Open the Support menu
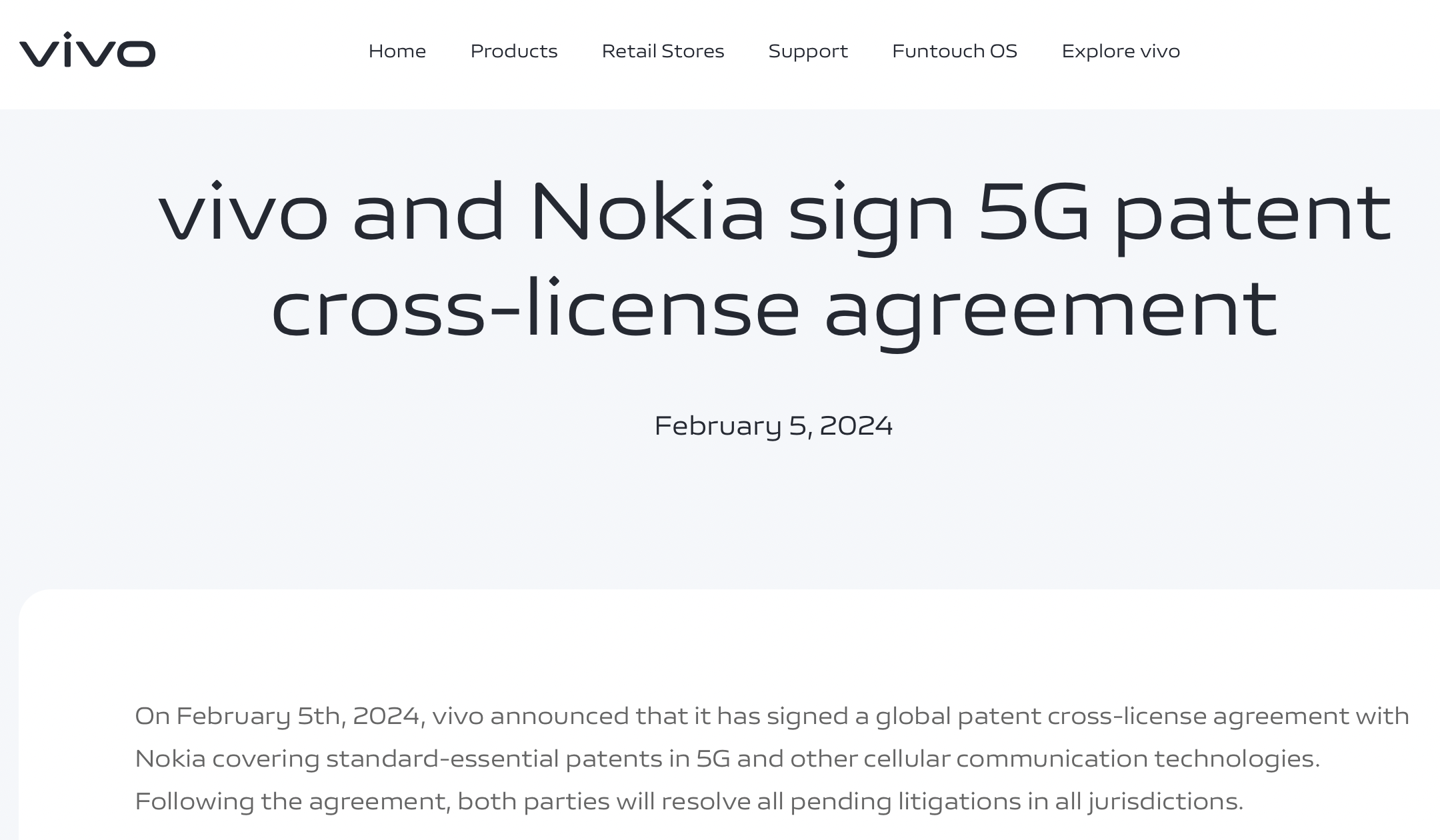This screenshot has height=840, width=1440. [x=808, y=51]
